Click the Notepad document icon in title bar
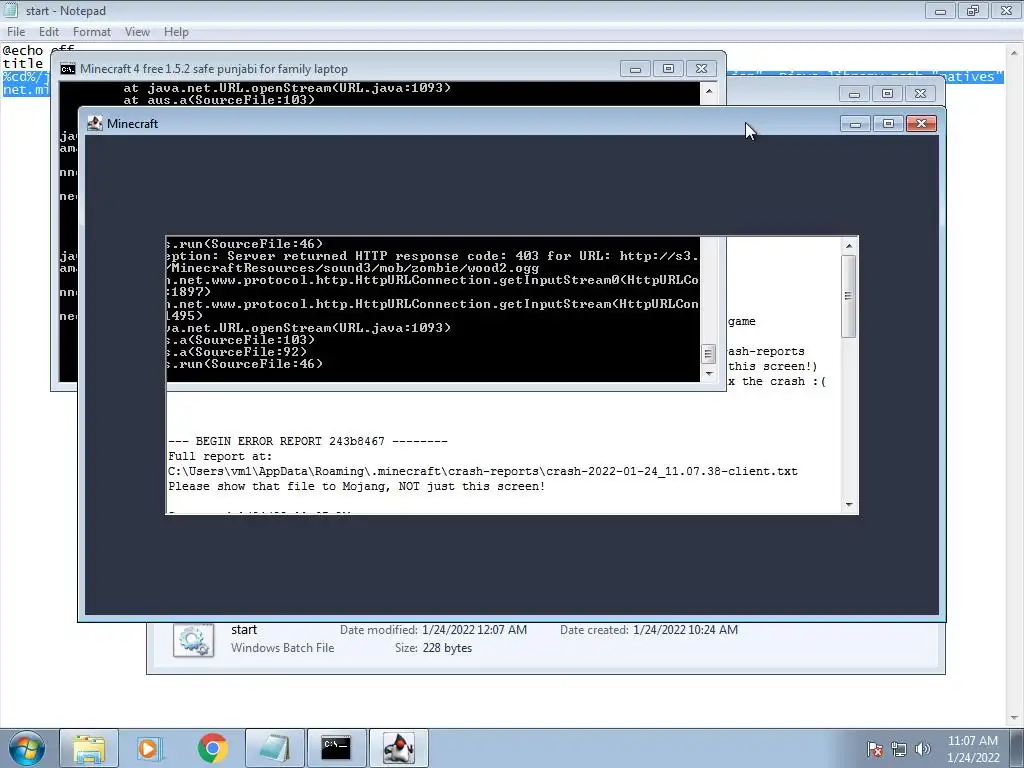1024x768 pixels. point(11,10)
